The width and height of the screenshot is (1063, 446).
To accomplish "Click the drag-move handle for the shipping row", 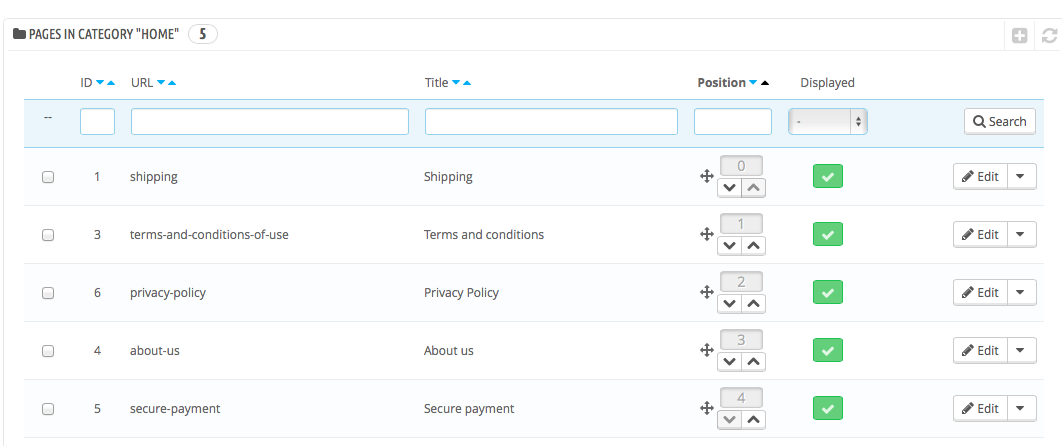I will click(705, 177).
